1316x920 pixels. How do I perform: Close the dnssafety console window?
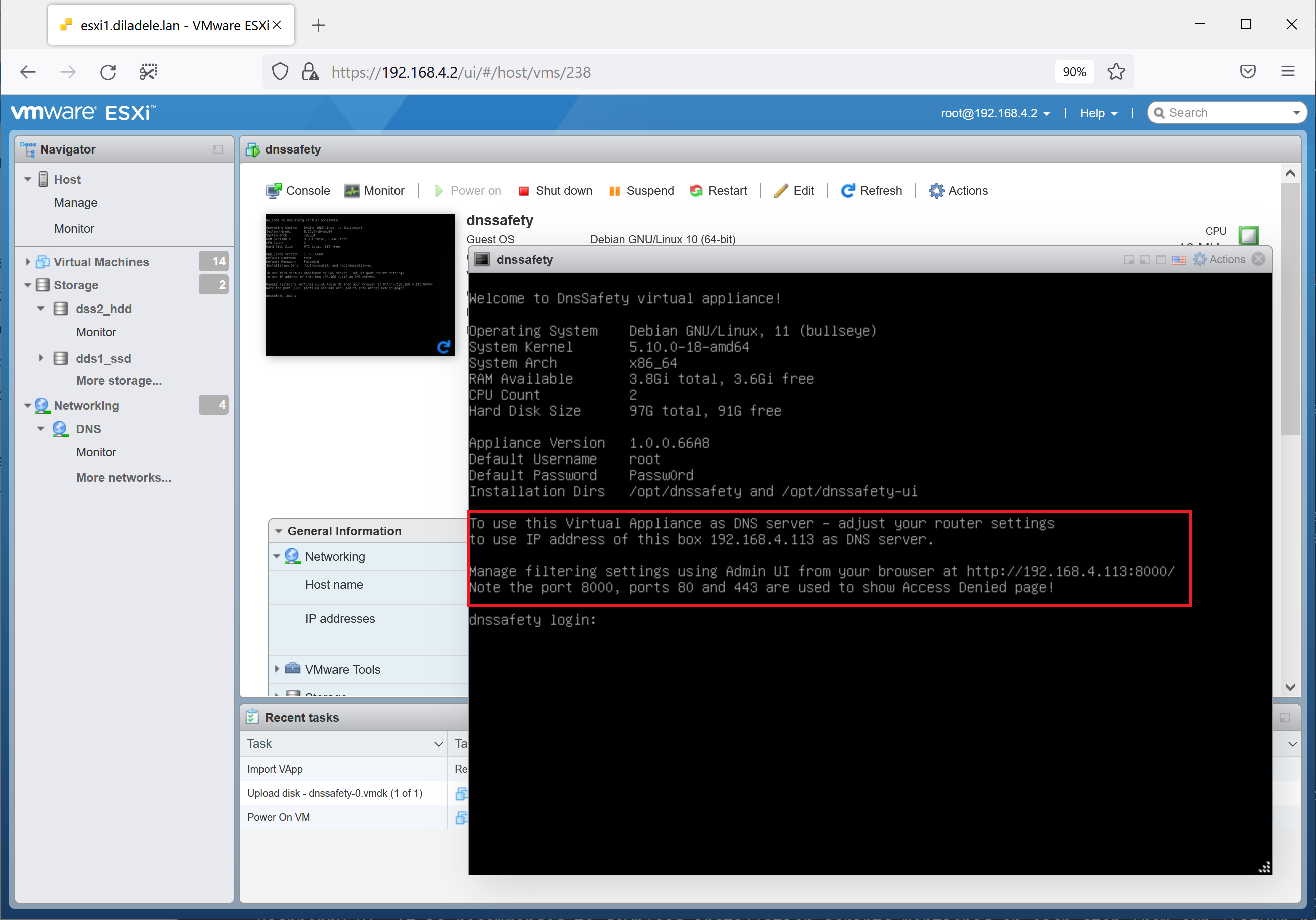point(1258,259)
